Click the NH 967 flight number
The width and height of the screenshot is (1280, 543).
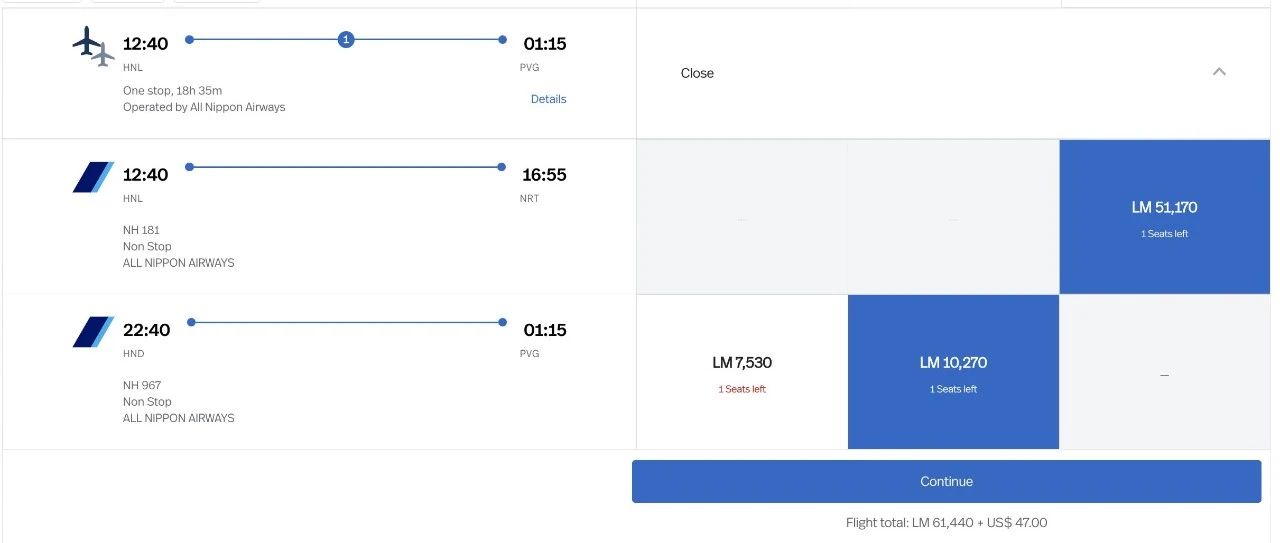coord(142,385)
